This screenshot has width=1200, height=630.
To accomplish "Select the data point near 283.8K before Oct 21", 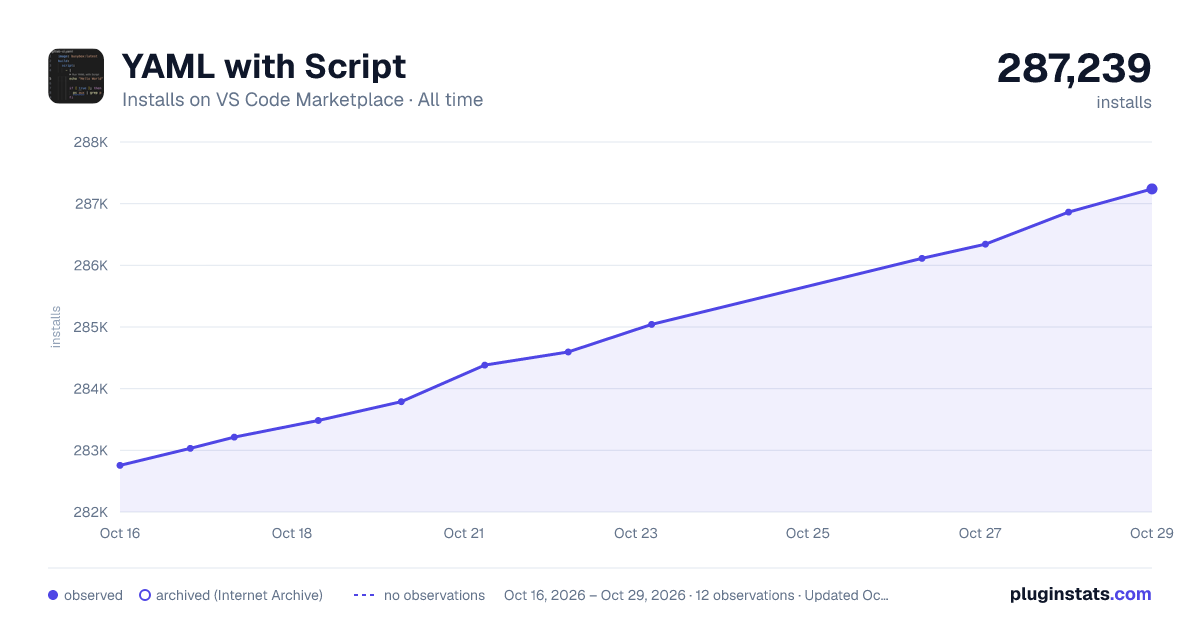I will point(401,402).
